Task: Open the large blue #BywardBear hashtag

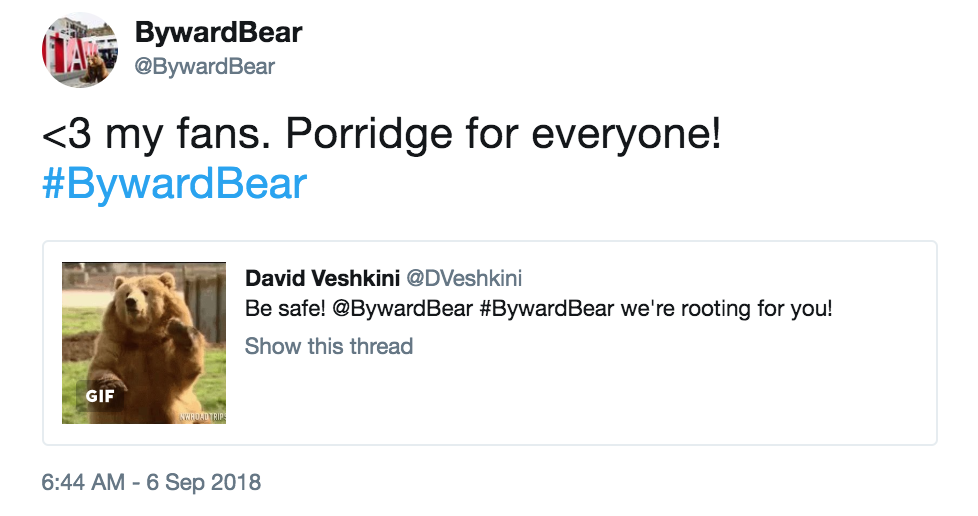Action: point(174,184)
